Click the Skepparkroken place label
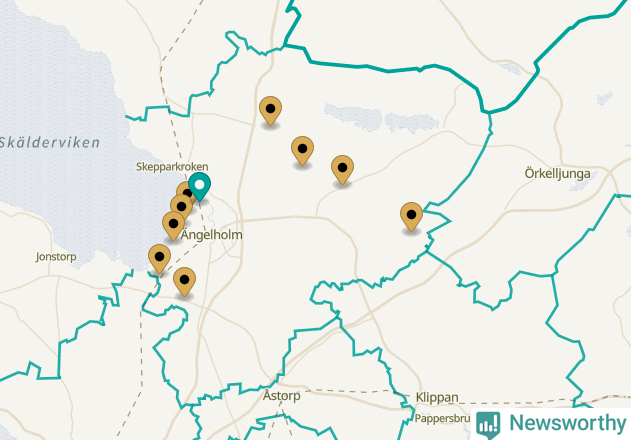631x440 pixels. (172, 167)
